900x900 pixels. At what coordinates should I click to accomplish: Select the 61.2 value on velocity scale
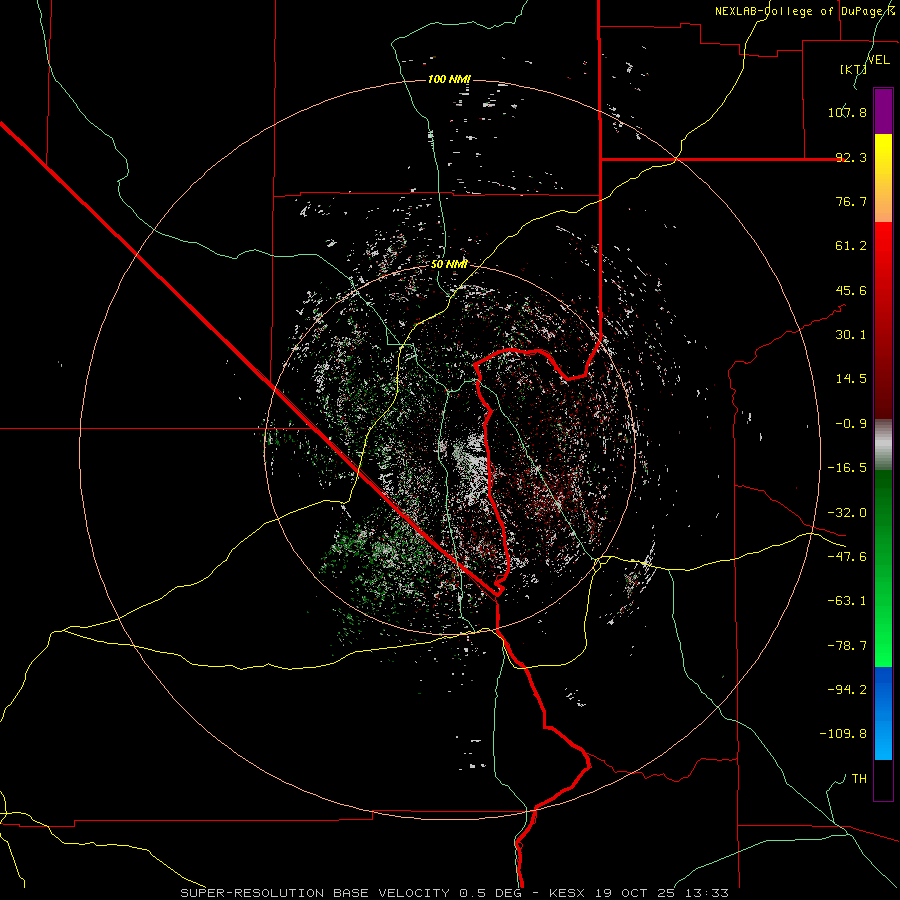point(851,246)
